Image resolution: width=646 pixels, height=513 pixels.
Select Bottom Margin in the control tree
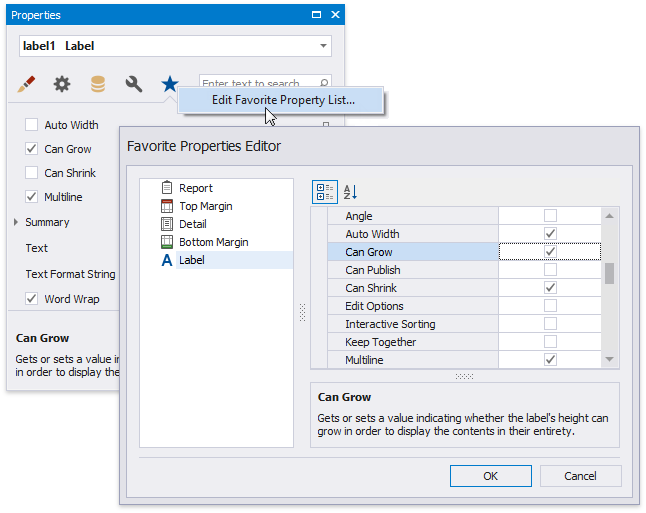[x=213, y=242]
